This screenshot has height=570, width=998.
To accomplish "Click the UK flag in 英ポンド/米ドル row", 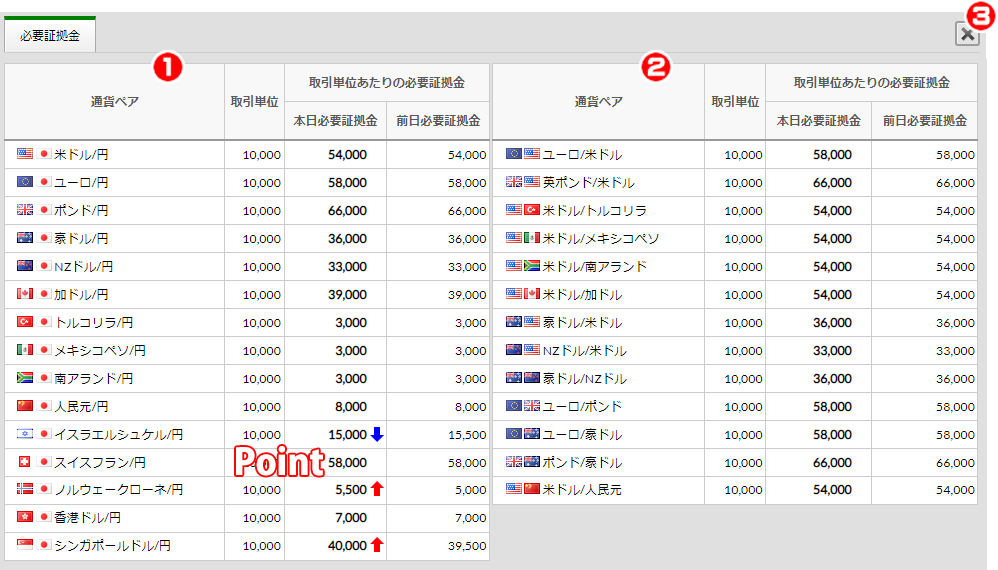I will [514, 182].
